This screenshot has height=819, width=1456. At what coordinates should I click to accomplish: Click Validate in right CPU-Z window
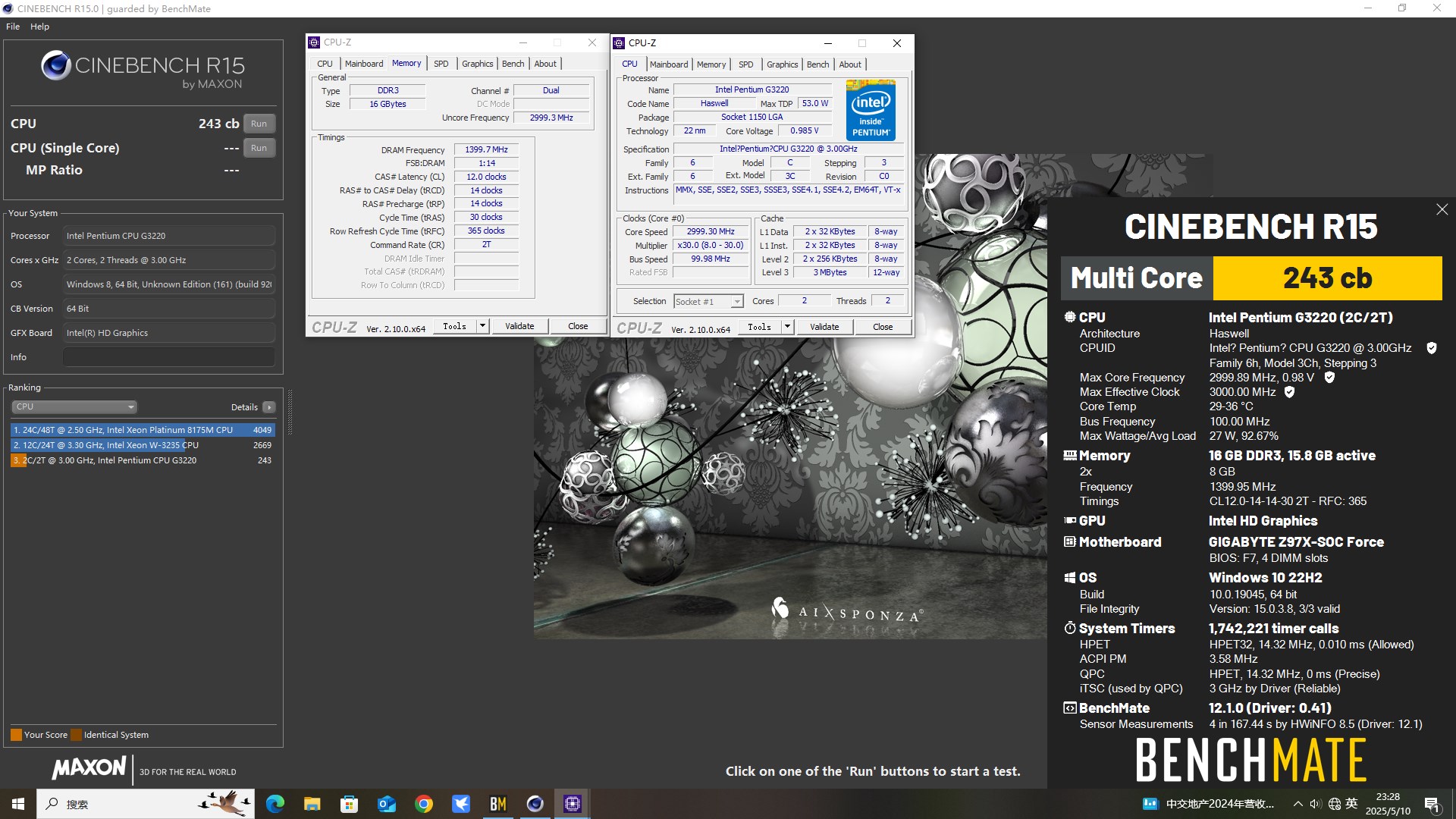[824, 327]
